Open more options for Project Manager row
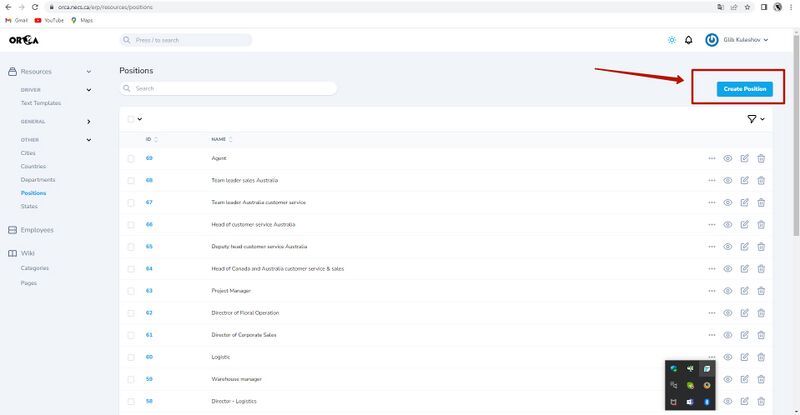 [712, 291]
